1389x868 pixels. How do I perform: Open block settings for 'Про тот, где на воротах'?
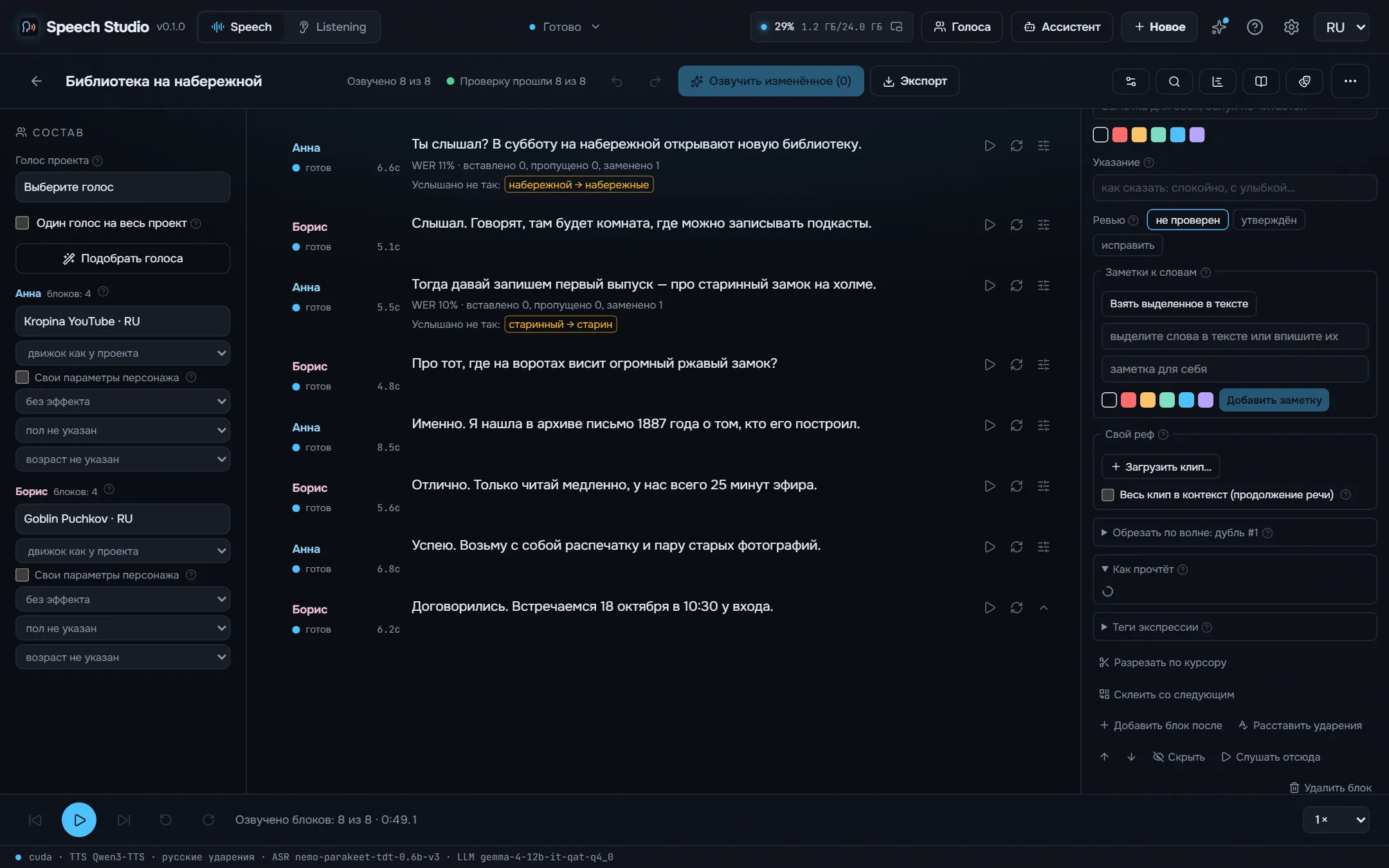pos(1044,365)
